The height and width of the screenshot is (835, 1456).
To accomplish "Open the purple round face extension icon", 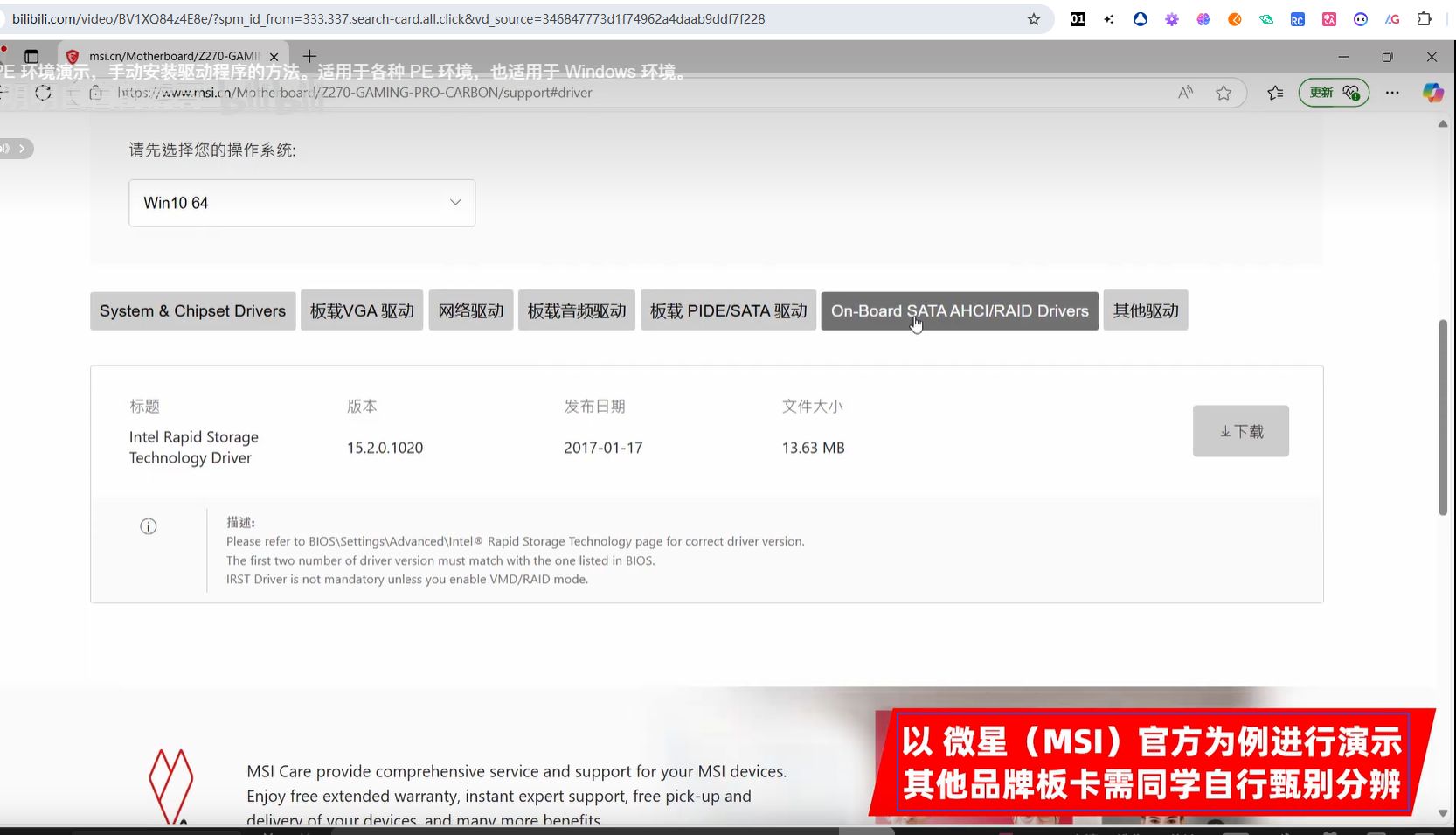I will tap(1361, 19).
